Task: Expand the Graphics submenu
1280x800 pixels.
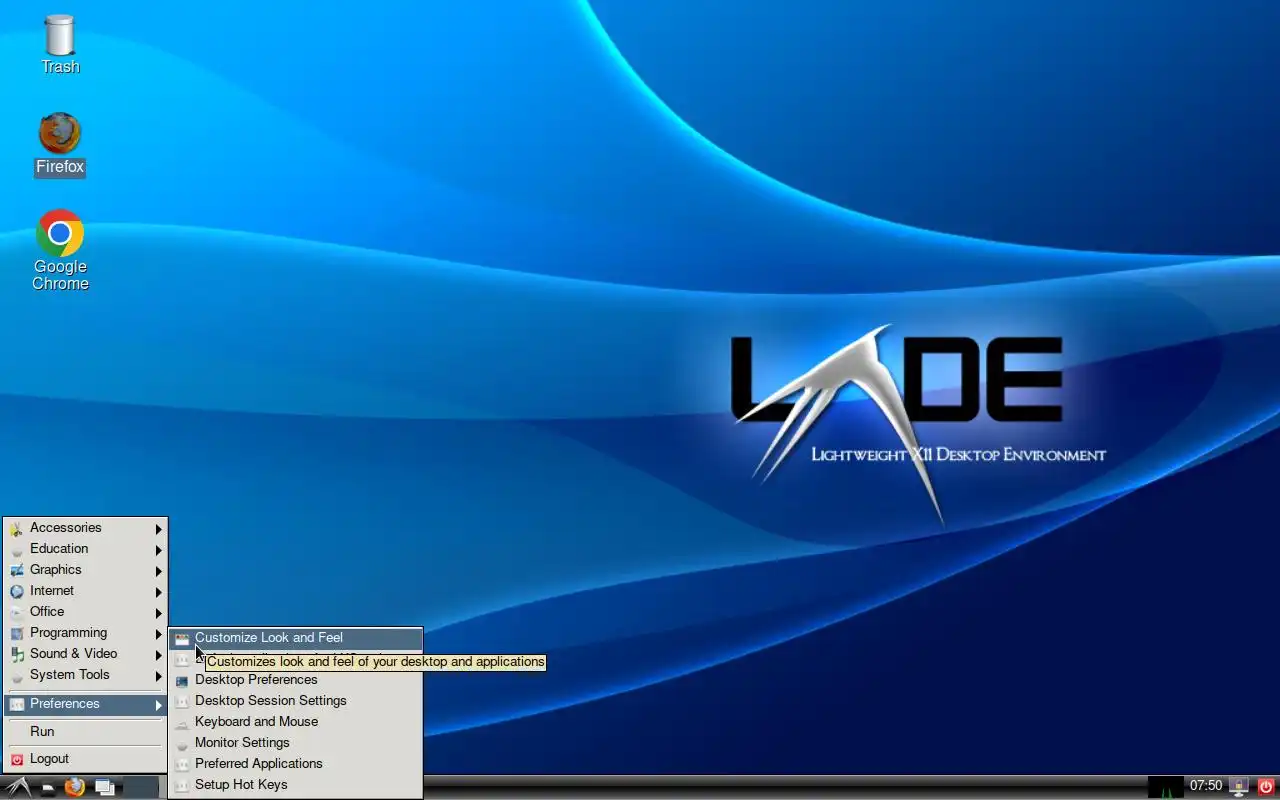Action: [85, 570]
